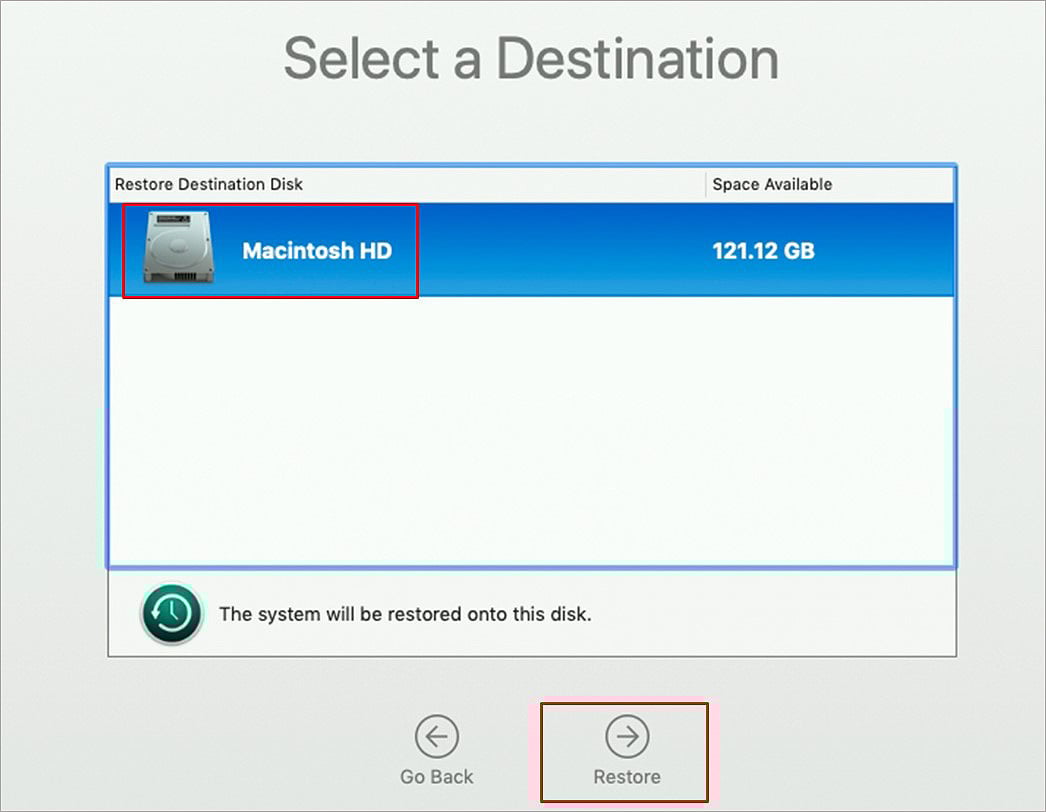Select the Macintosh HD hard drive icon

coord(179,248)
